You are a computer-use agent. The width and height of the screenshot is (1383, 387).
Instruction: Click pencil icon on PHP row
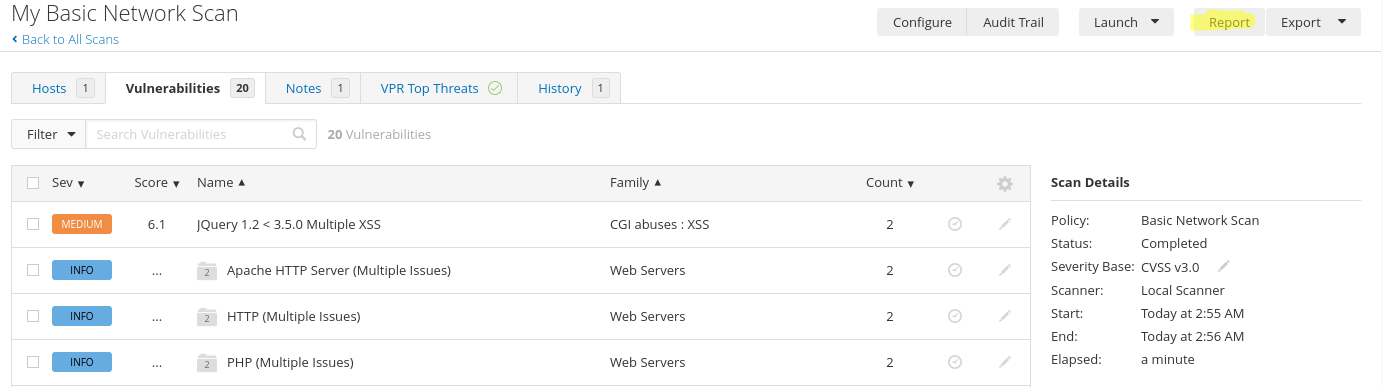(x=1005, y=362)
